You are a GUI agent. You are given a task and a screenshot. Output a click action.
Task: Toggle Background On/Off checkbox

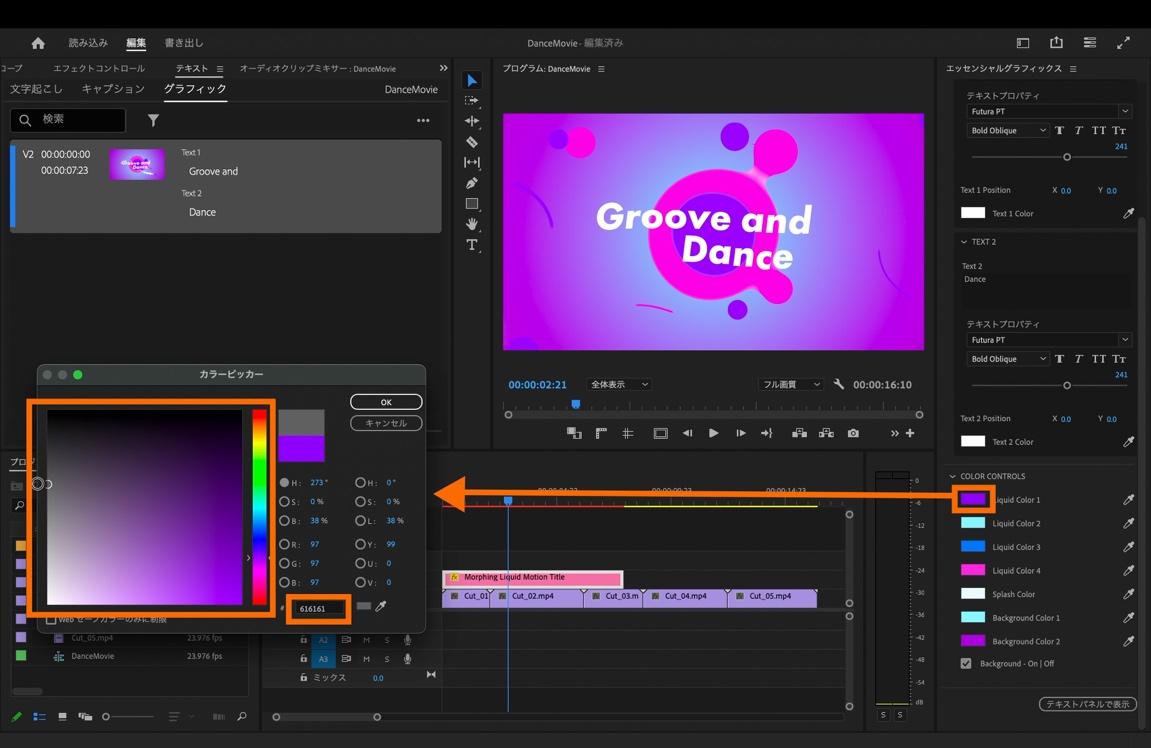[x=966, y=663]
